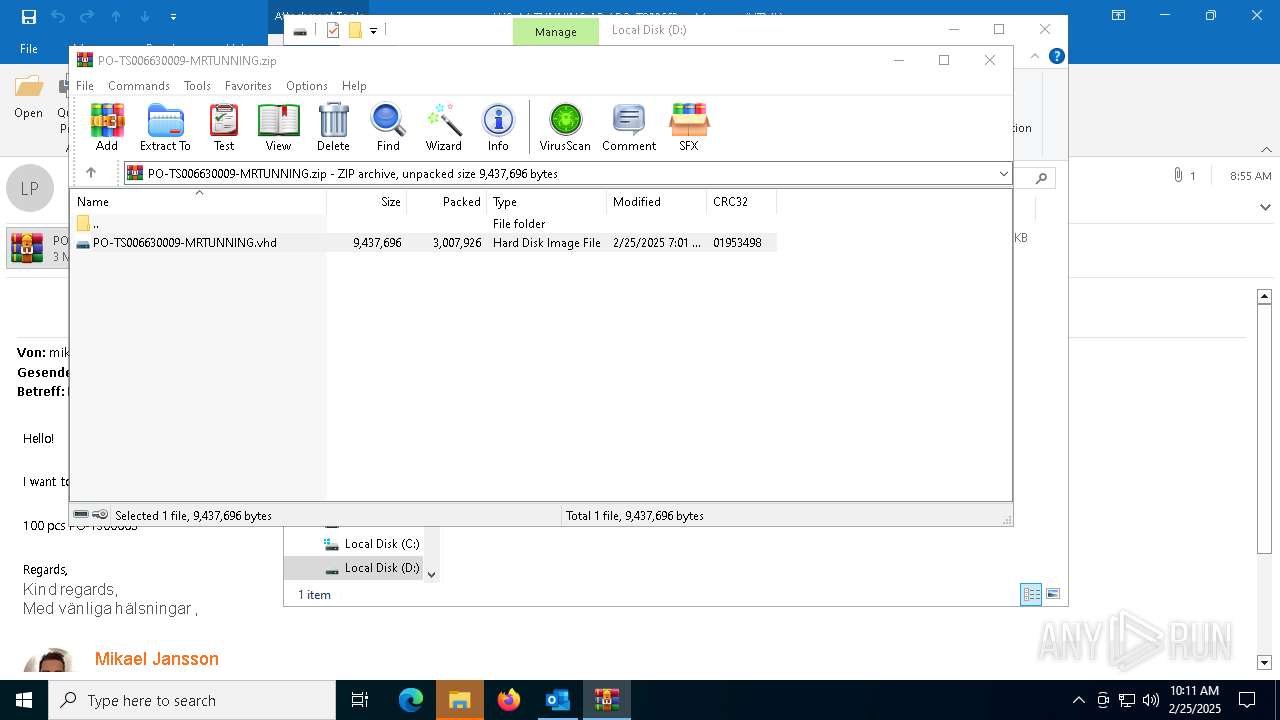Click Explorer help question mark icon
This screenshot has width=1280, height=720.
click(x=1056, y=56)
